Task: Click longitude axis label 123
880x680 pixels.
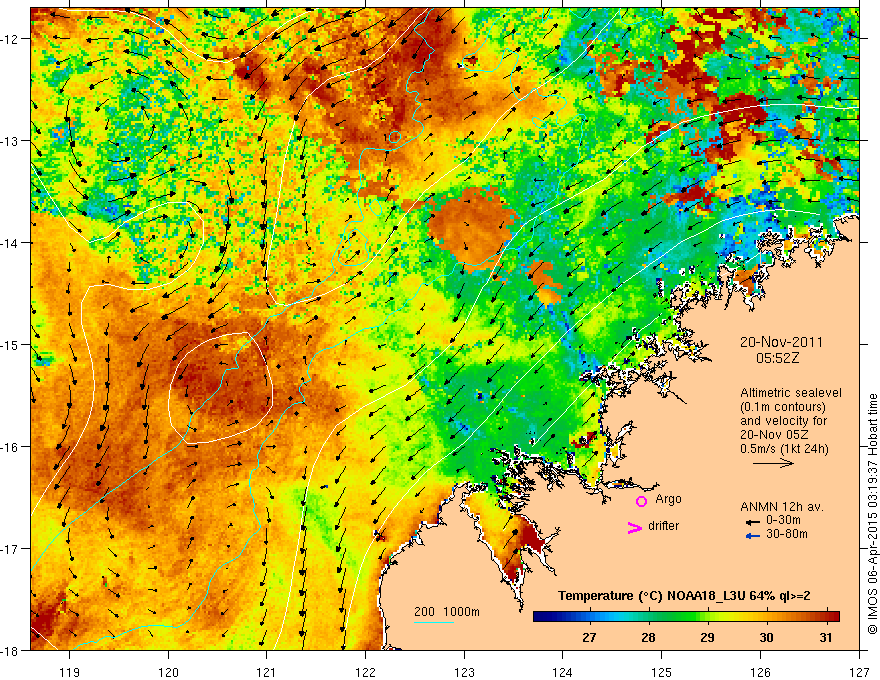Action: click(x=464, y=672)
